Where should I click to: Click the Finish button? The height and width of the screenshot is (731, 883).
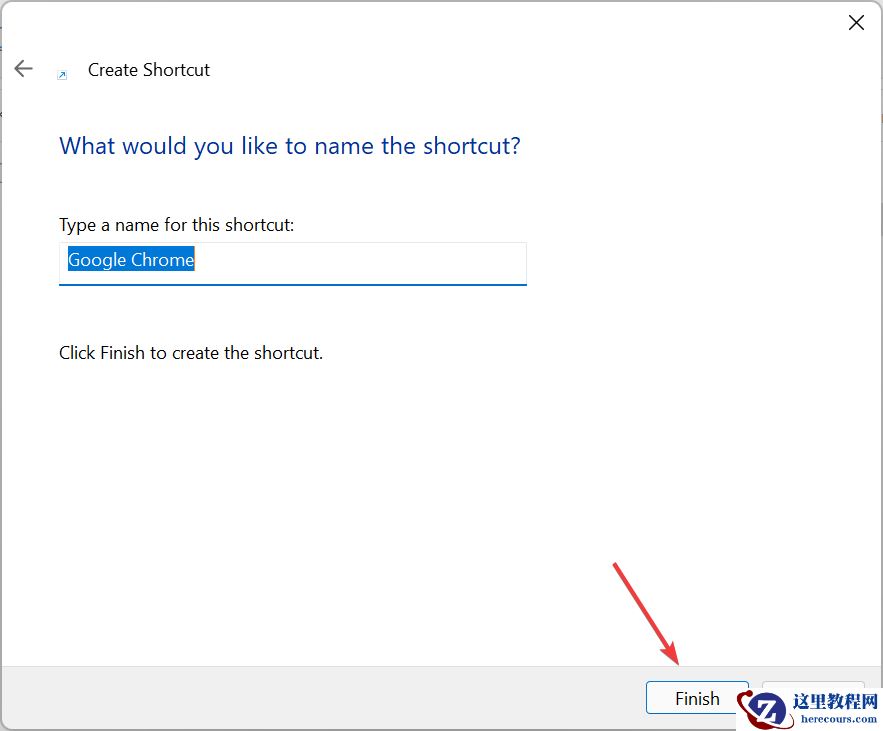697,698
